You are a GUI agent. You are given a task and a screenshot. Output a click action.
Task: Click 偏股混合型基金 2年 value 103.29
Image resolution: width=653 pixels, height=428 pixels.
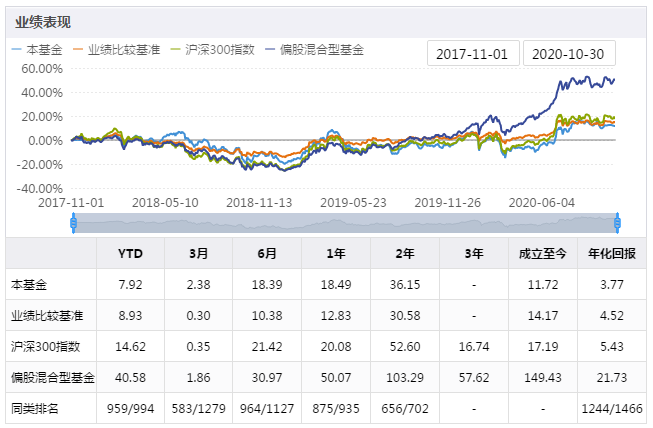(x=405, y=378)
